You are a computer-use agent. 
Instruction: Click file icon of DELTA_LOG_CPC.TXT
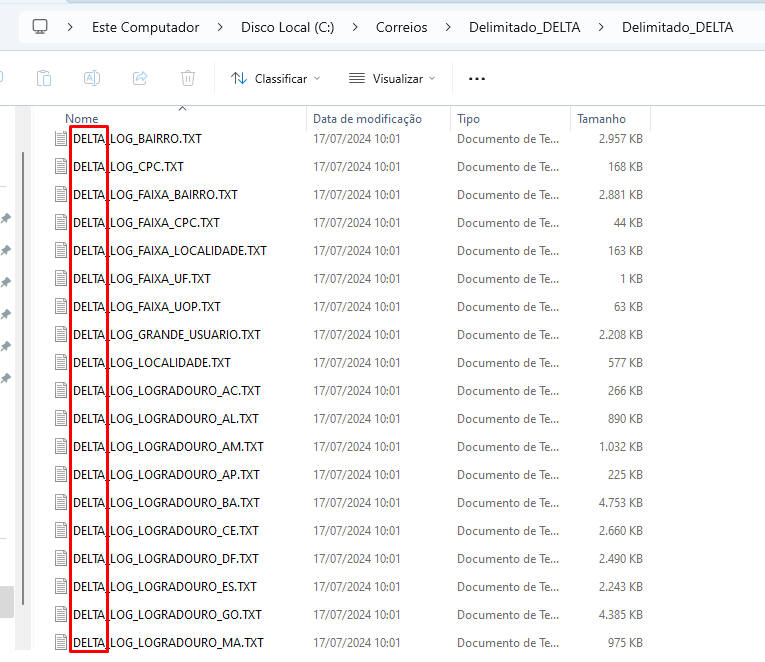(61, 166)
